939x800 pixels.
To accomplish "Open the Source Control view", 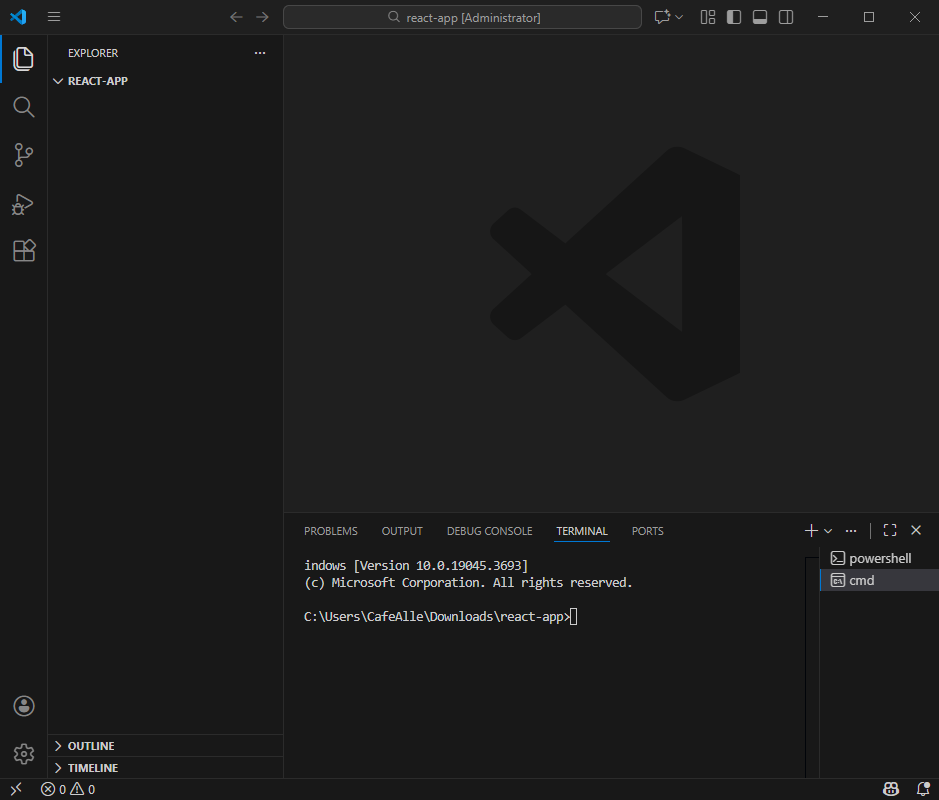I will coord(23,155).
